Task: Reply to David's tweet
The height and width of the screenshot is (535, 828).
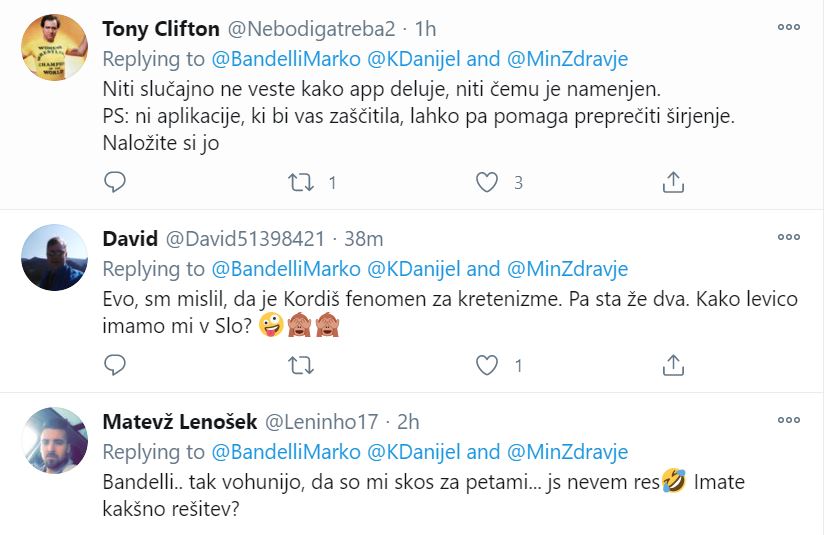Action: click(x=115, y=366)
